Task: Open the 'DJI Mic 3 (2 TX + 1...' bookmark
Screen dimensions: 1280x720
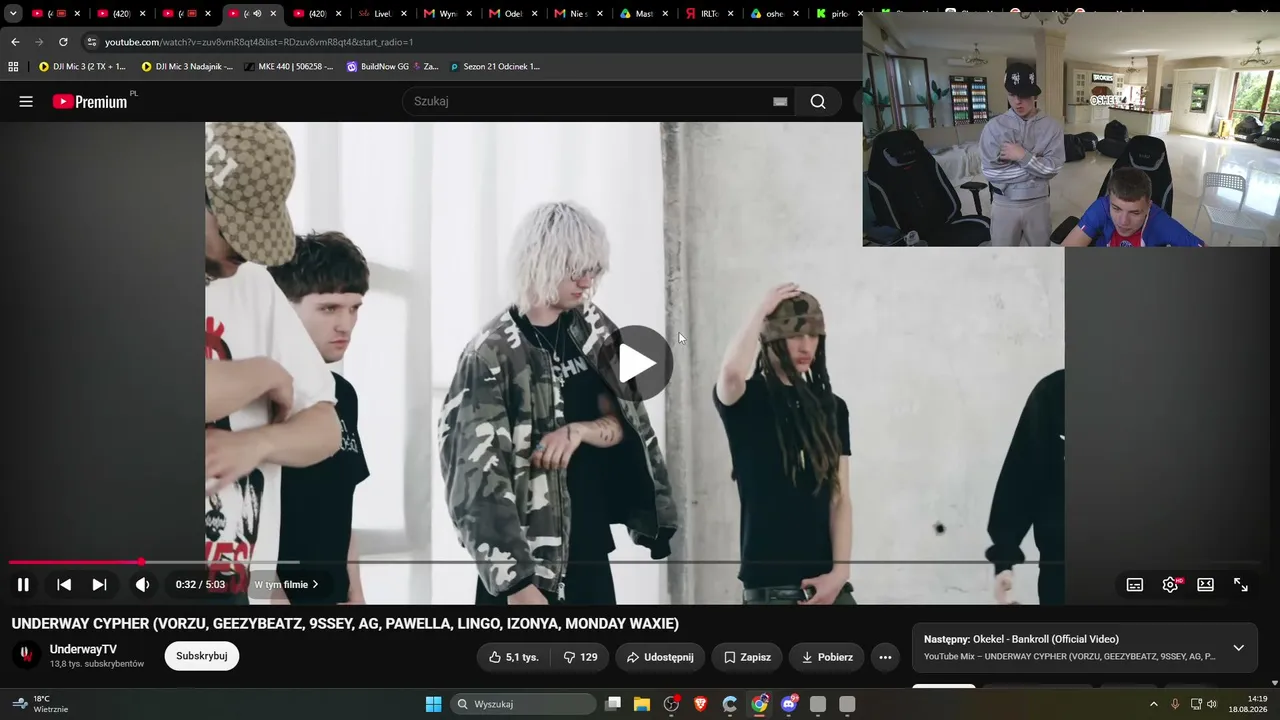Action: click(82, 67)
